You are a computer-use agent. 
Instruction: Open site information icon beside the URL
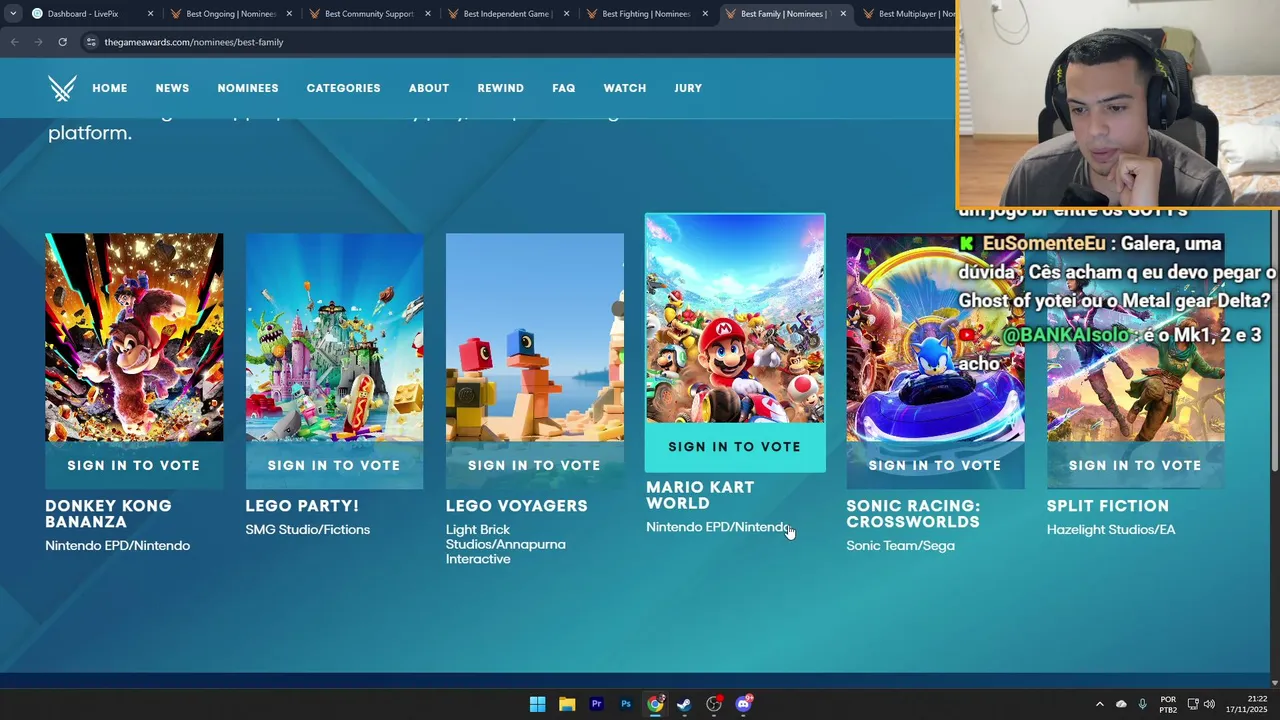tap(91, 42)
